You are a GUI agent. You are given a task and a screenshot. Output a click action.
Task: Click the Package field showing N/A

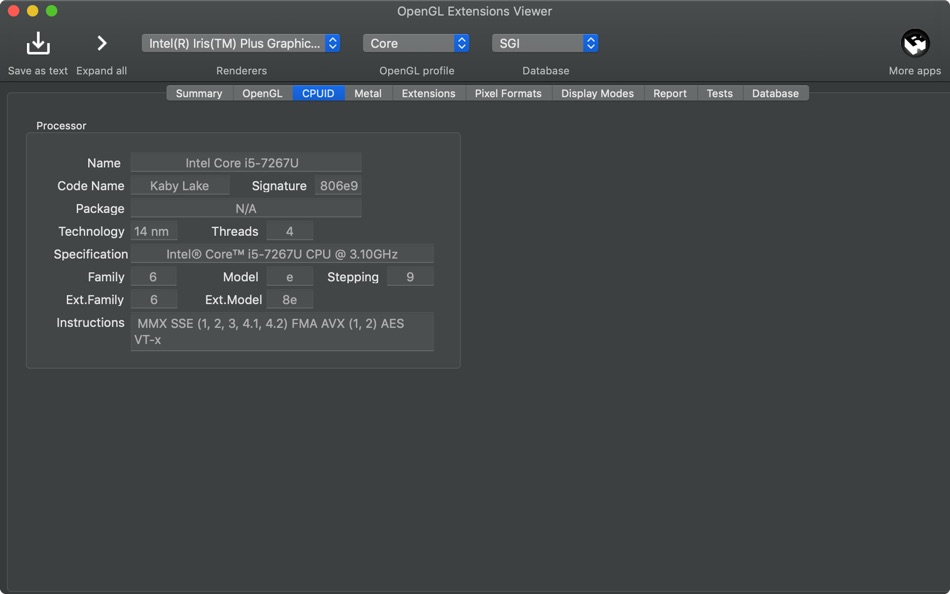[246, 208]
